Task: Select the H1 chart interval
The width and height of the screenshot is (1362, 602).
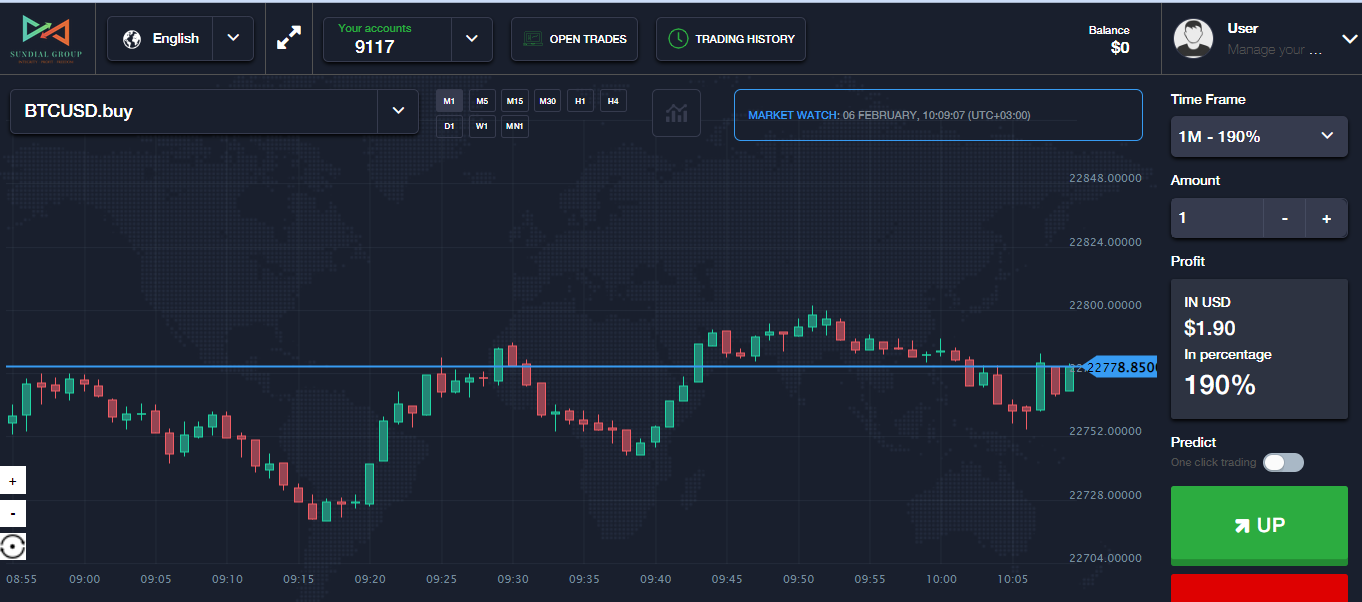Action: pos(580,101)
